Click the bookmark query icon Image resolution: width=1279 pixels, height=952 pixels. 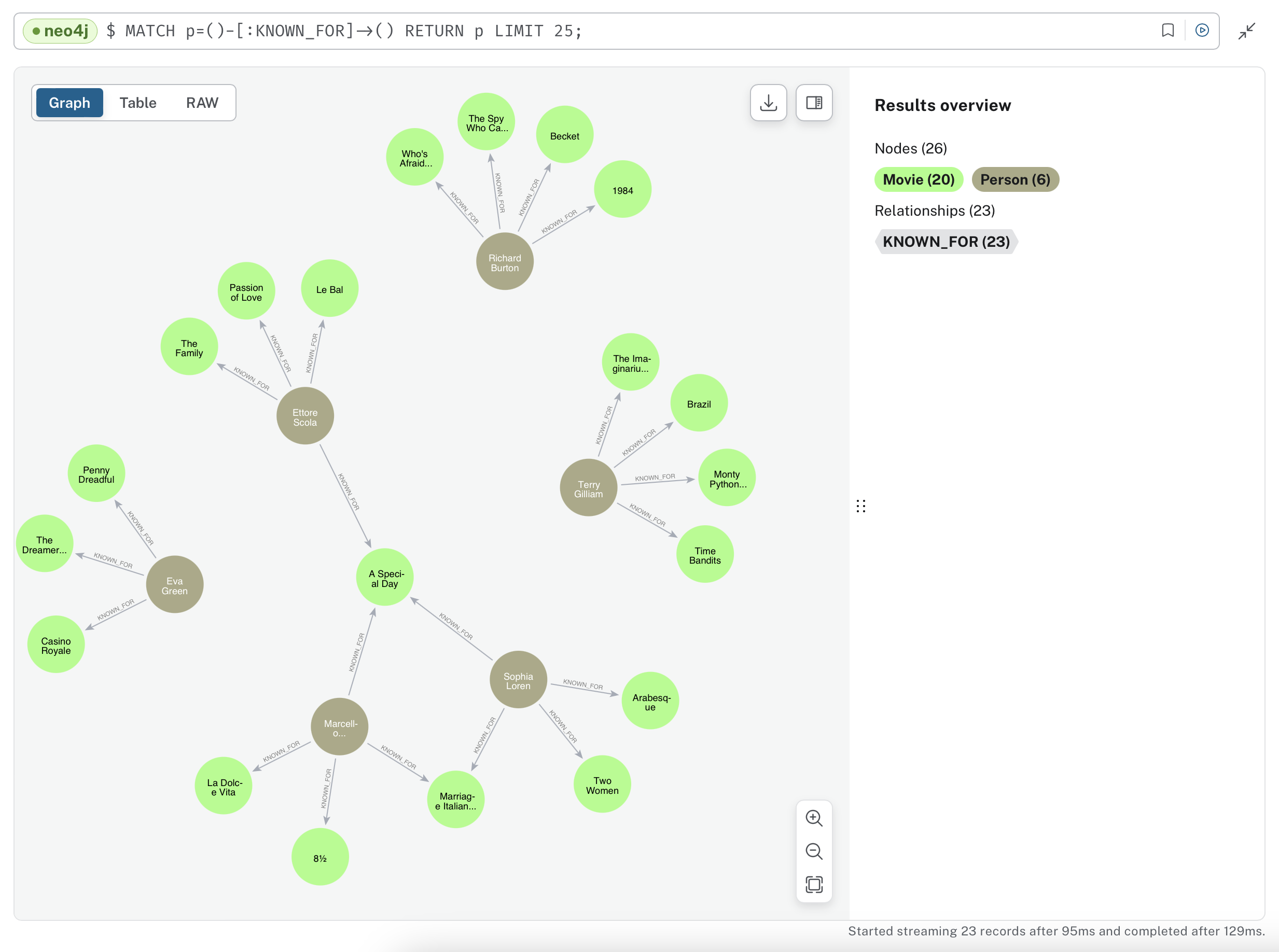click(x=1167, y=31)
